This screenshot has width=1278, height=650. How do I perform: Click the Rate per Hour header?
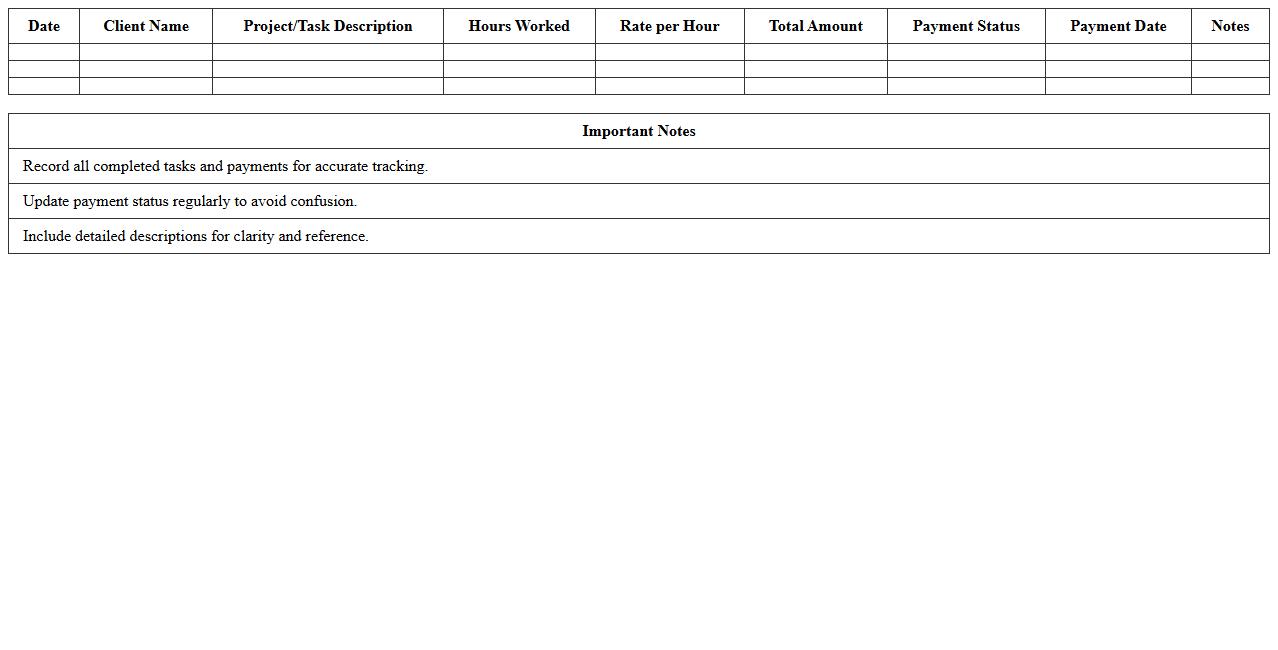tap(669, 26)
